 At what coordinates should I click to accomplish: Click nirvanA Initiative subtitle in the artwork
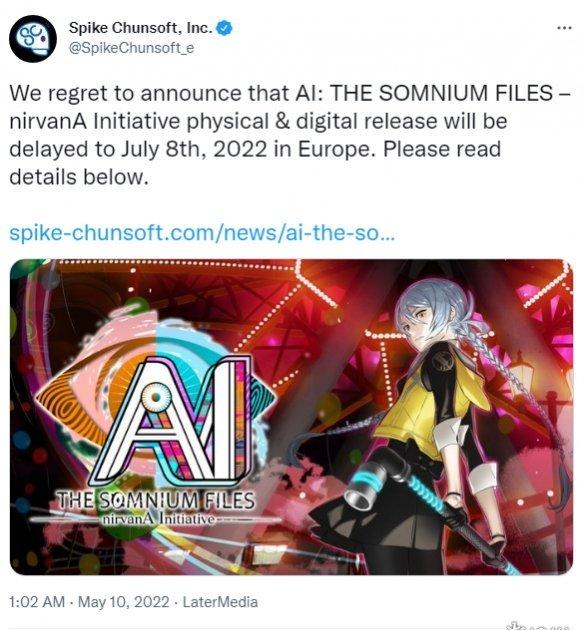click(159, 519)
